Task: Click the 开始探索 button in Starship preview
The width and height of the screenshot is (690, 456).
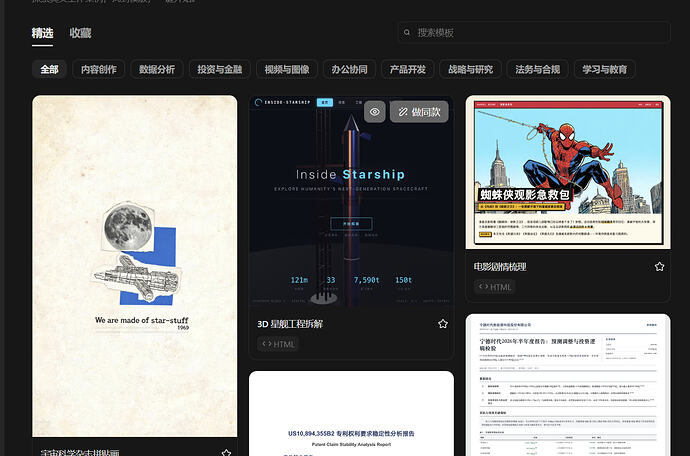Action: (x=351, y=224)
